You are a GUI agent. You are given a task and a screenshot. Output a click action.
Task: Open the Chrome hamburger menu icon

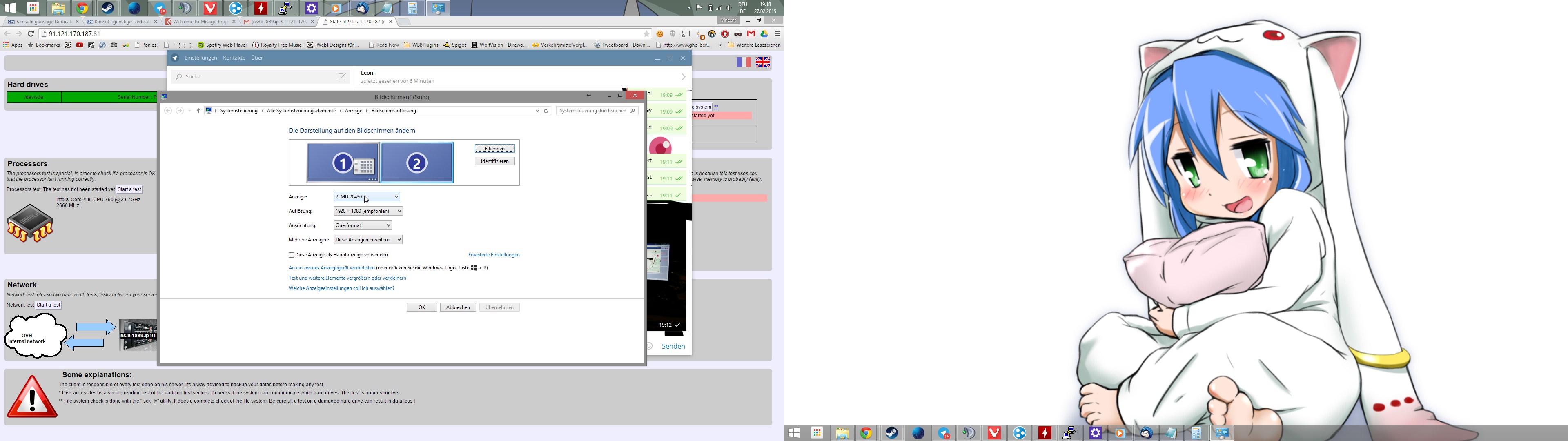pos(777,34)
